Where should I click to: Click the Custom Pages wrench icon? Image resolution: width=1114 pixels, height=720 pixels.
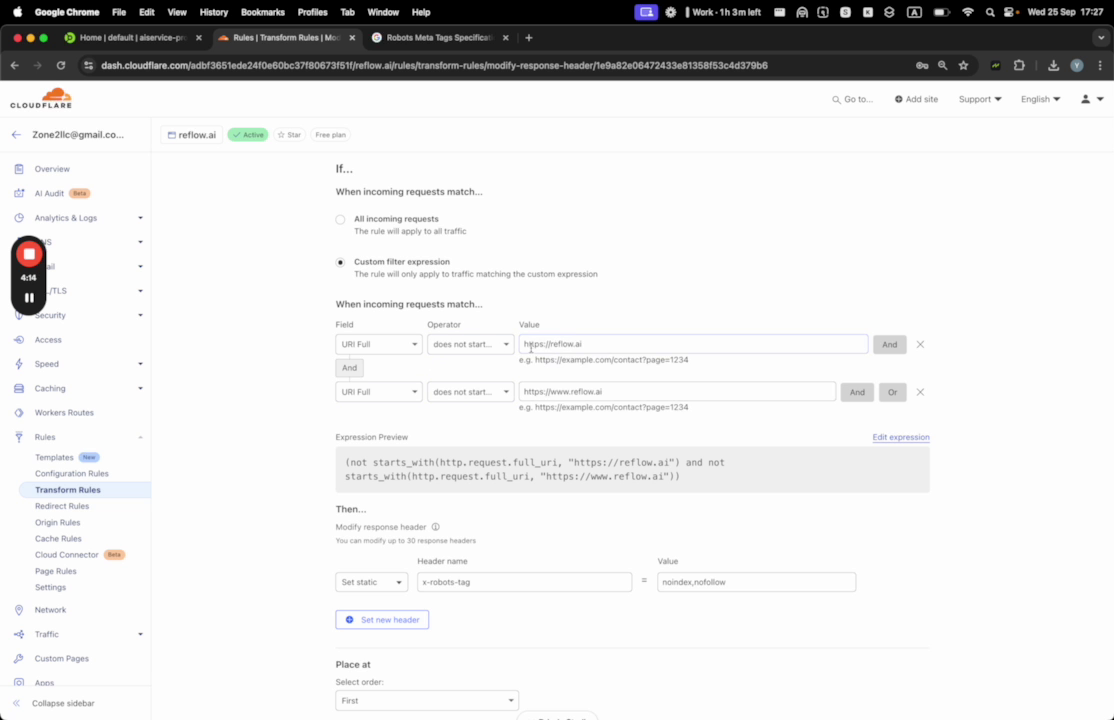point(19,659)
